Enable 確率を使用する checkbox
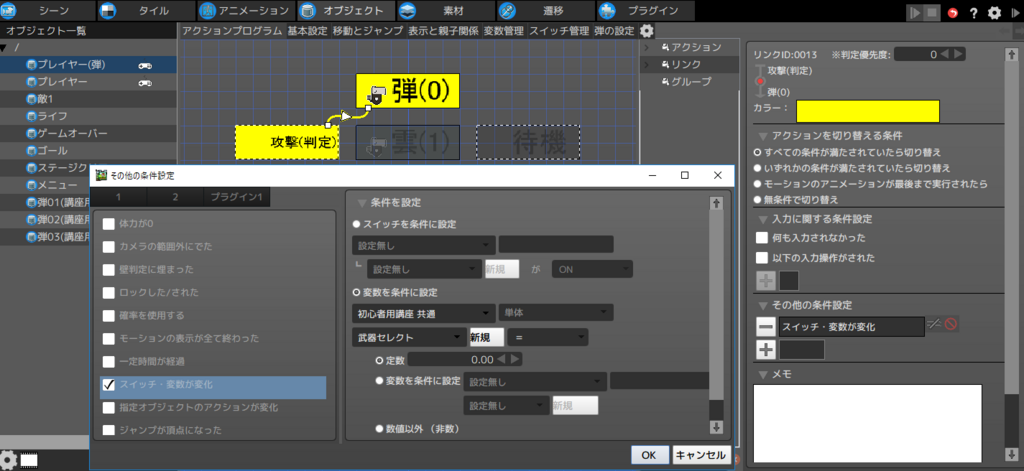This screenshot has width=1024, height=471. 109,316
